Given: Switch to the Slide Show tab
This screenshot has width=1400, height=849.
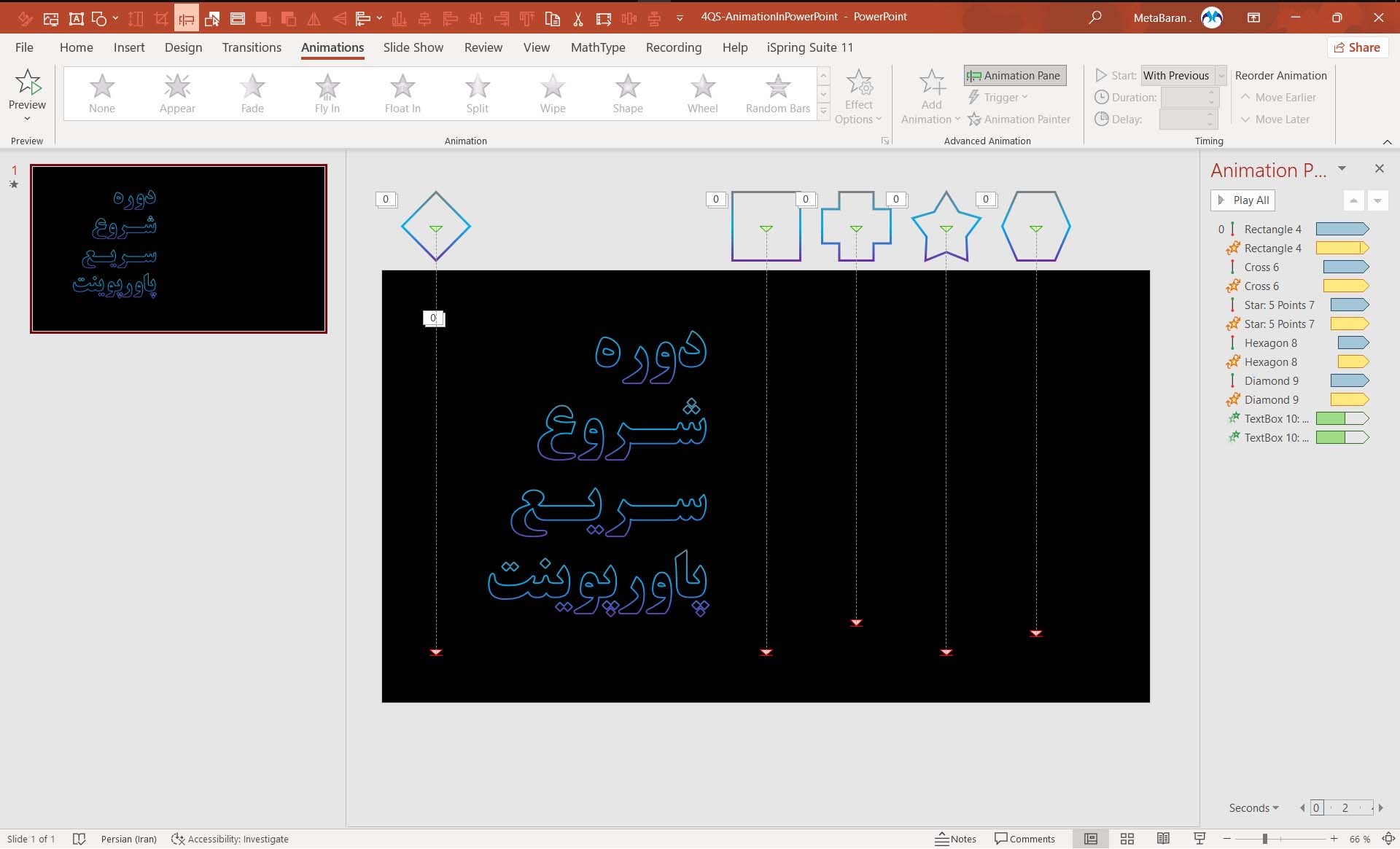Looking at the screenshot, I should [x=413, y=47].
